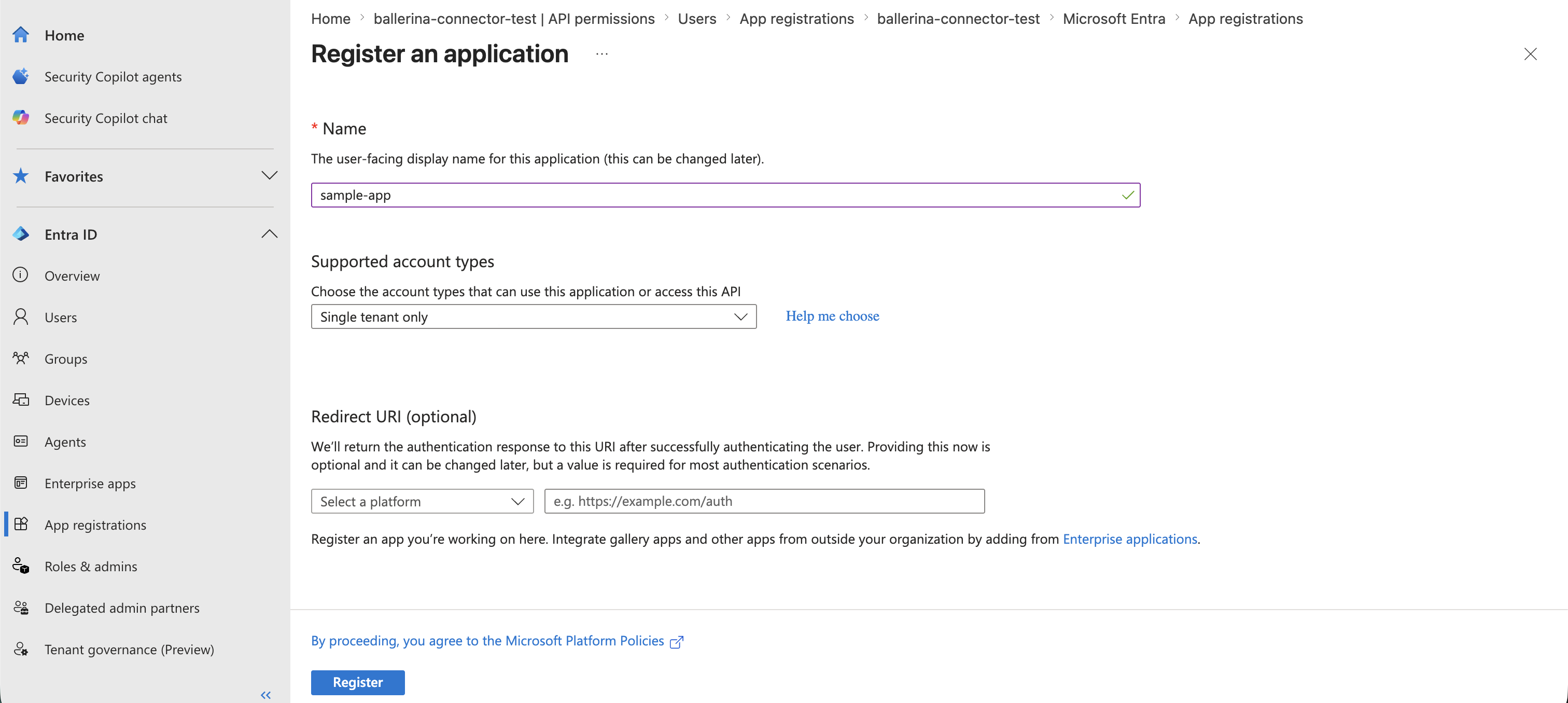Click the Help me choose link
The image size is (1568, 703).
pyautogui.click(x=832, y=316)
